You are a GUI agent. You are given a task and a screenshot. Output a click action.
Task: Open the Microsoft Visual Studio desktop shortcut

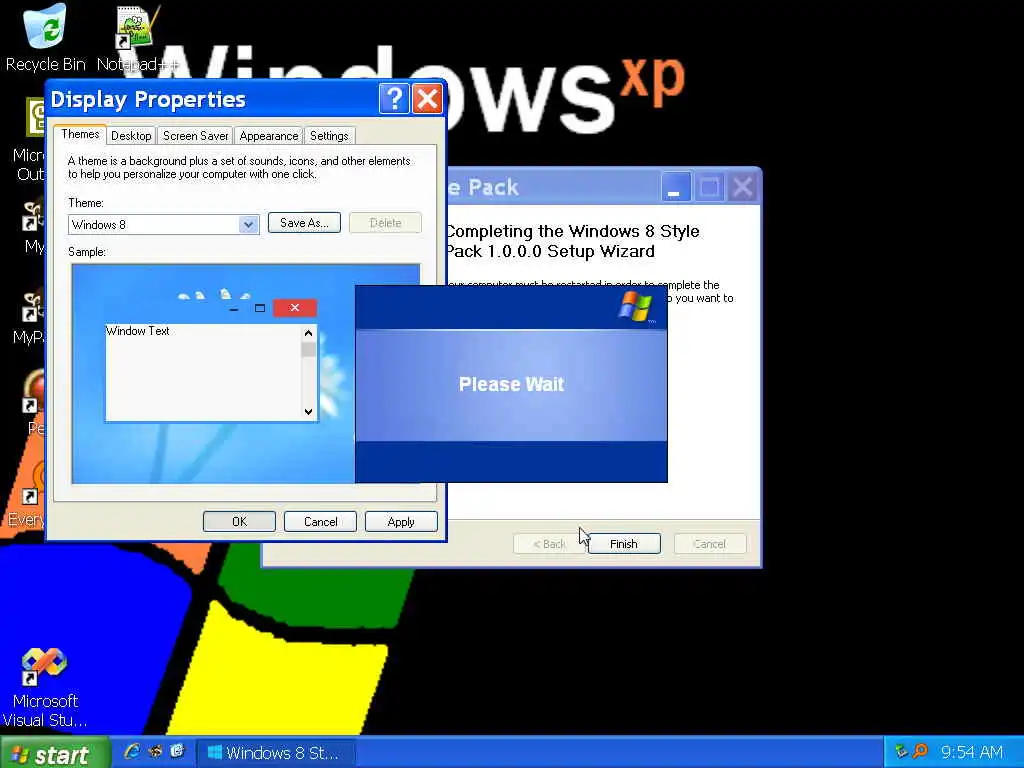44,687
